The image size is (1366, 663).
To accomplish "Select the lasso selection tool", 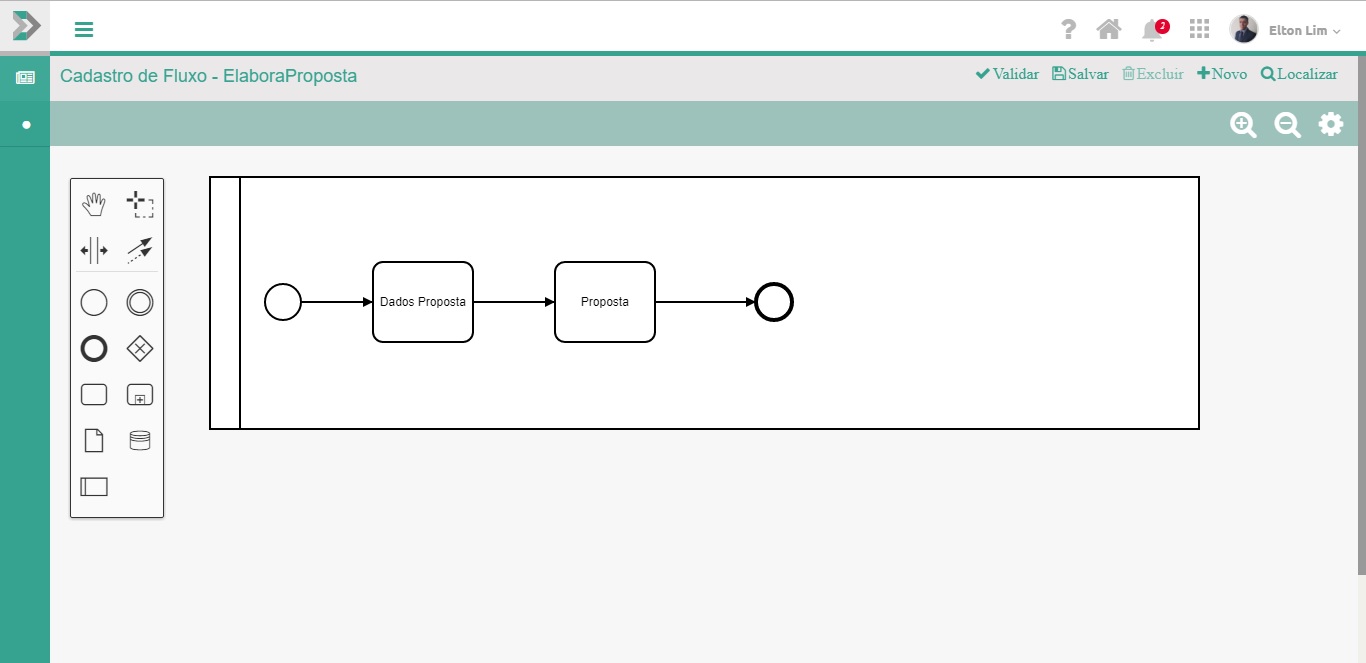I will (140, 205).
